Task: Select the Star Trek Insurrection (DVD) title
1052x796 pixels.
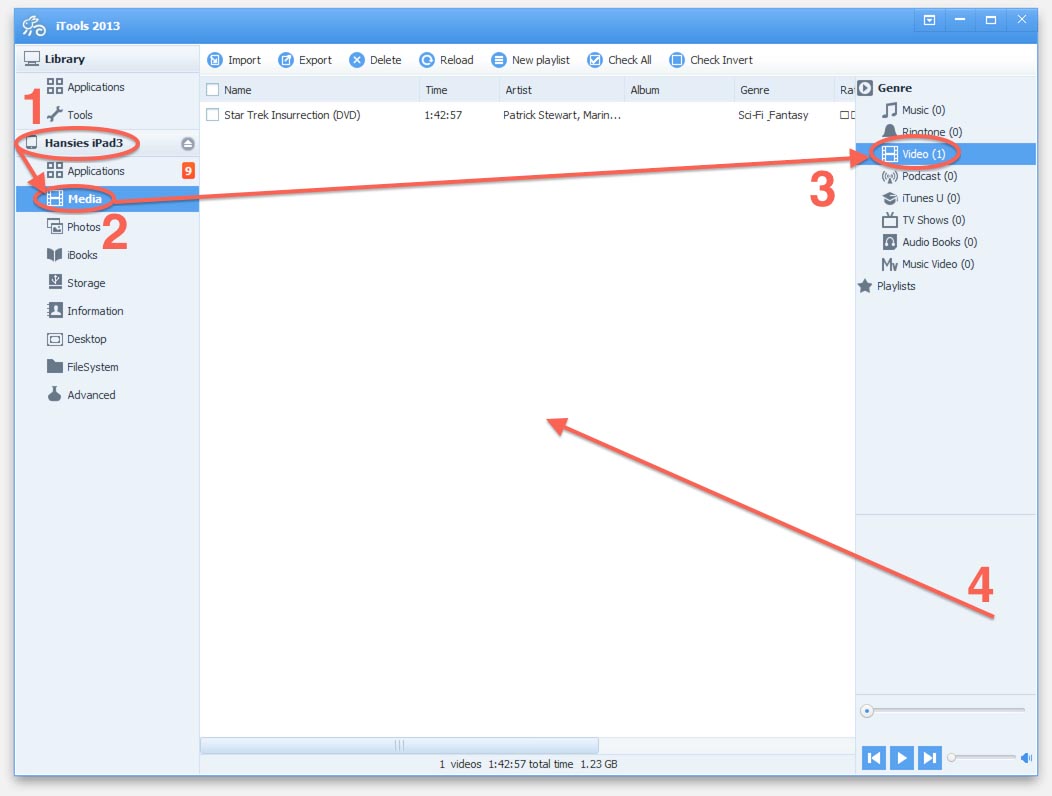Action: pyautogui.click(x=292, y=115)
